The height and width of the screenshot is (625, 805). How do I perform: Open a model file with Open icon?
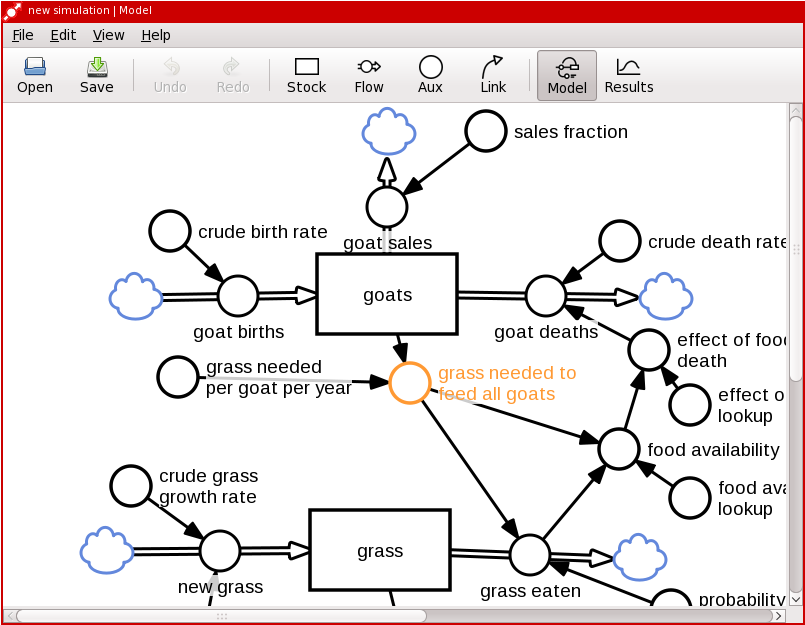(x=35, y=76)
